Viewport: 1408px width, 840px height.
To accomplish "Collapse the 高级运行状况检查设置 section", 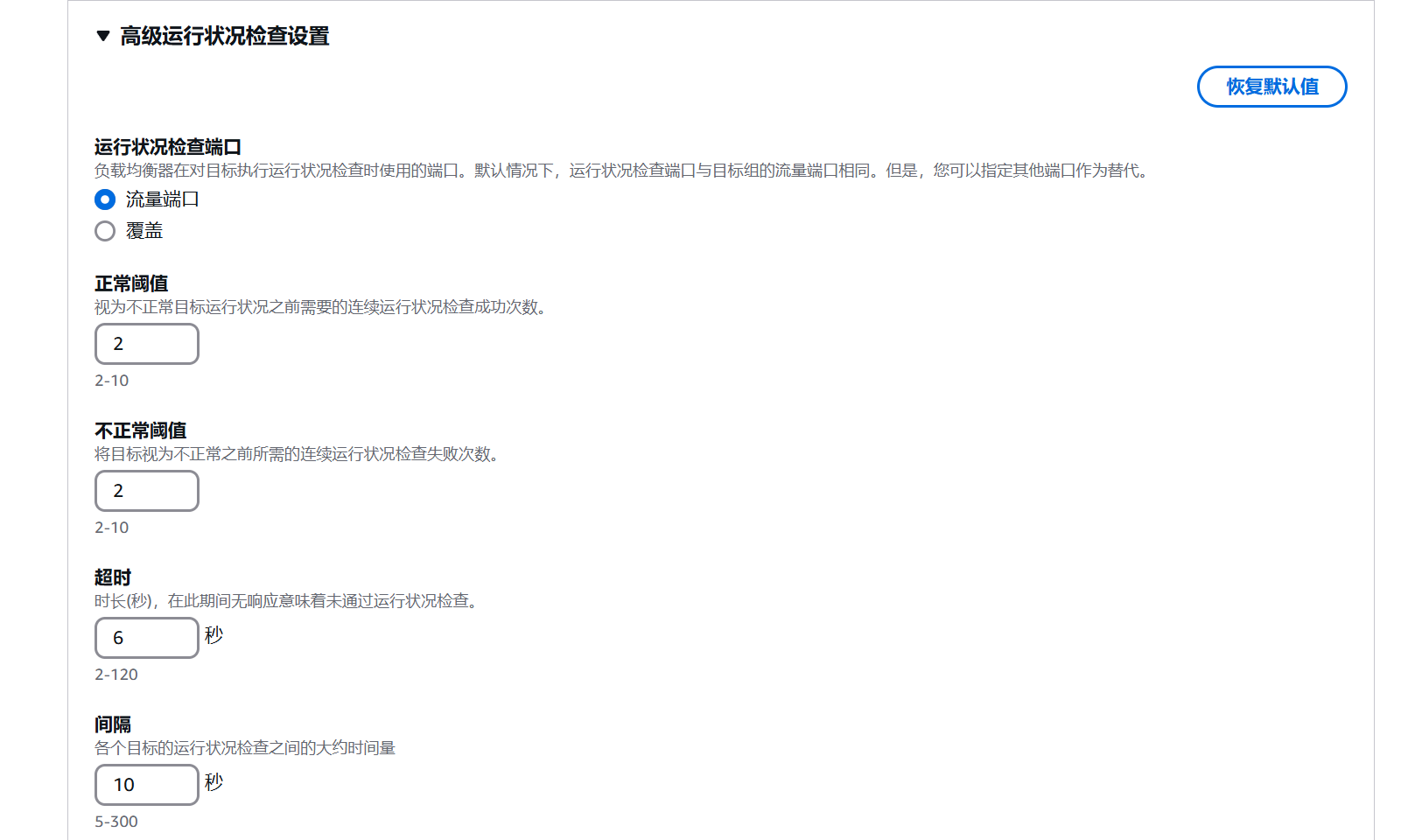I will pyautogui.click(x=103, y=36).
